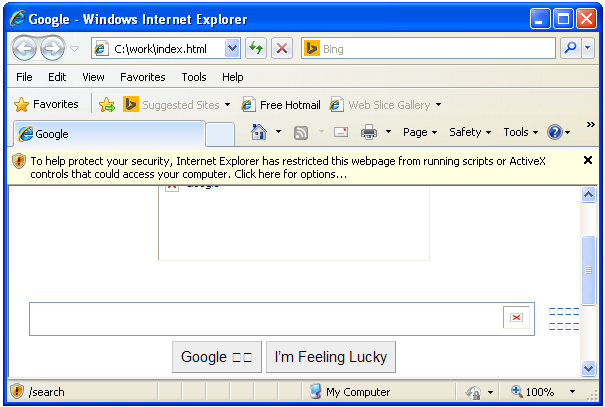Click the status bar shield icon
This screenshot has width=605, height=407.
click(x=17, y=391)
